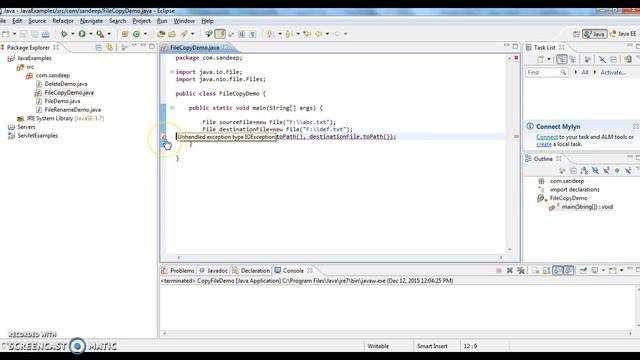Click Collapse All in Task List toolbar
The height and width of the screenshot is (360, 640).
coord(613,60)
